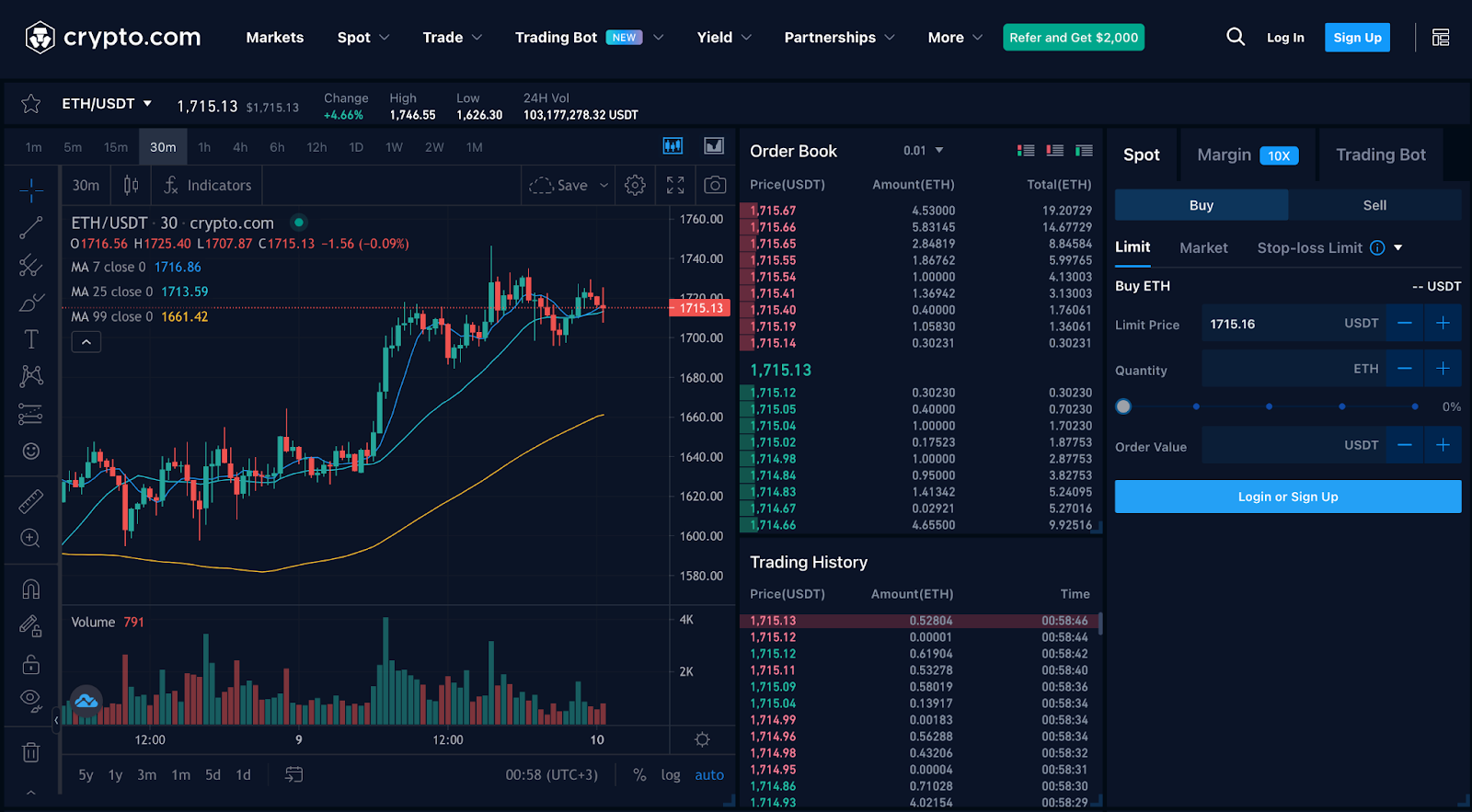Focus the Limit Price input field
Image resolution: width=1472 pixels, height=812 pixels.
pyautogui.click(x=1294, y=324)
